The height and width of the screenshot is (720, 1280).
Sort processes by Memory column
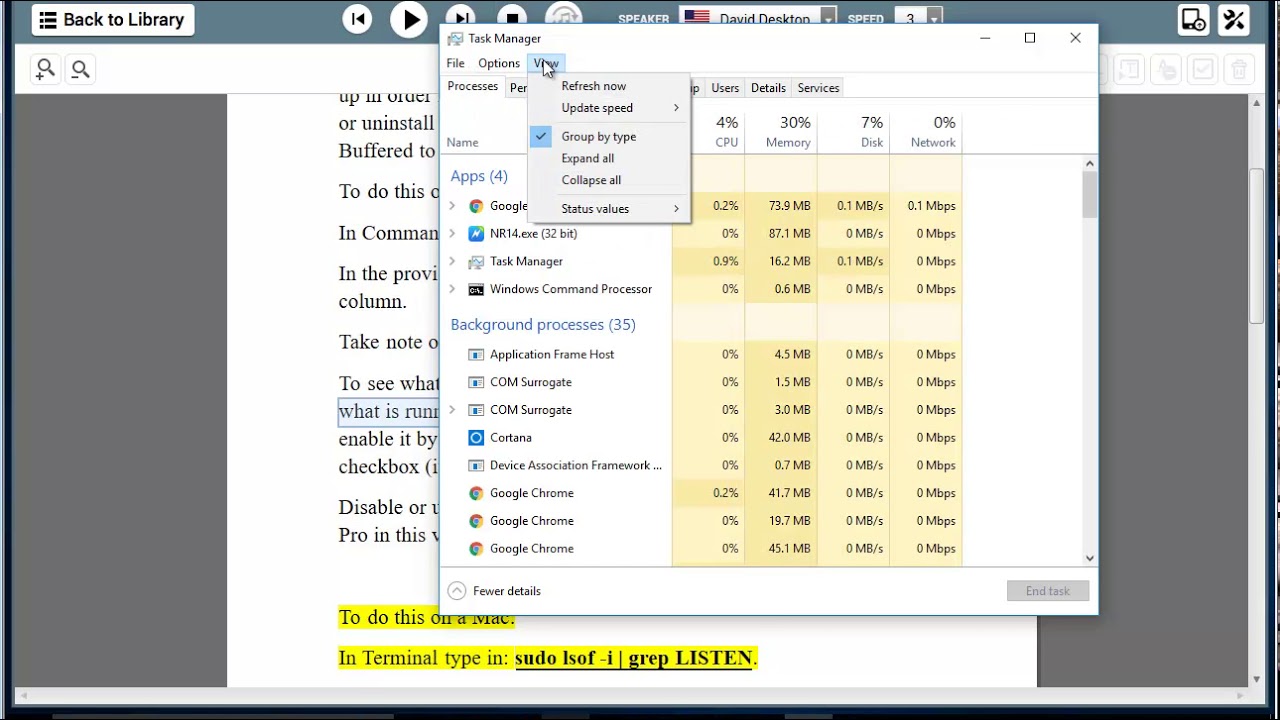coord(781,131)
